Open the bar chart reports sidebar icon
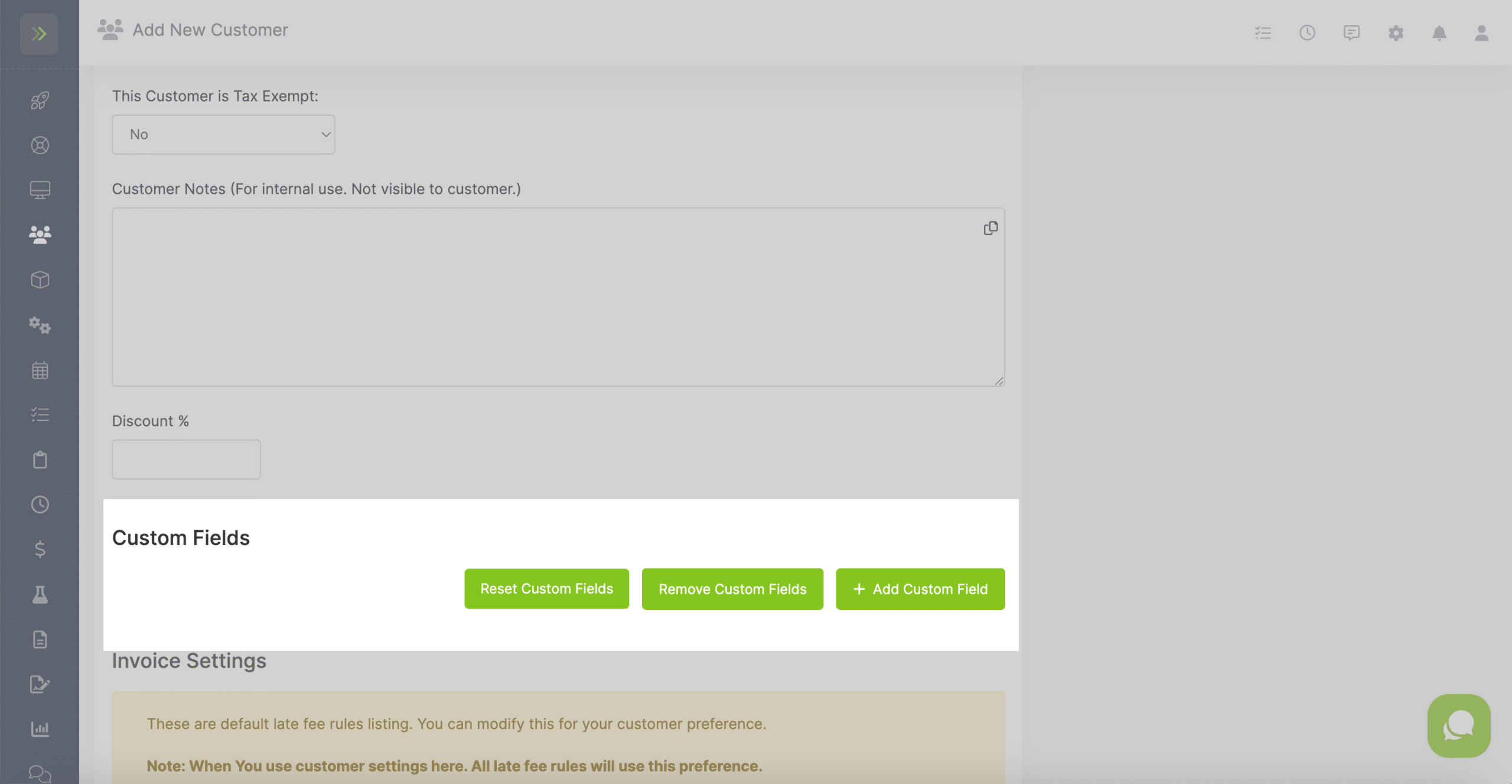The height and width of the screenshot is (784, 1512). tap(40, 729)
